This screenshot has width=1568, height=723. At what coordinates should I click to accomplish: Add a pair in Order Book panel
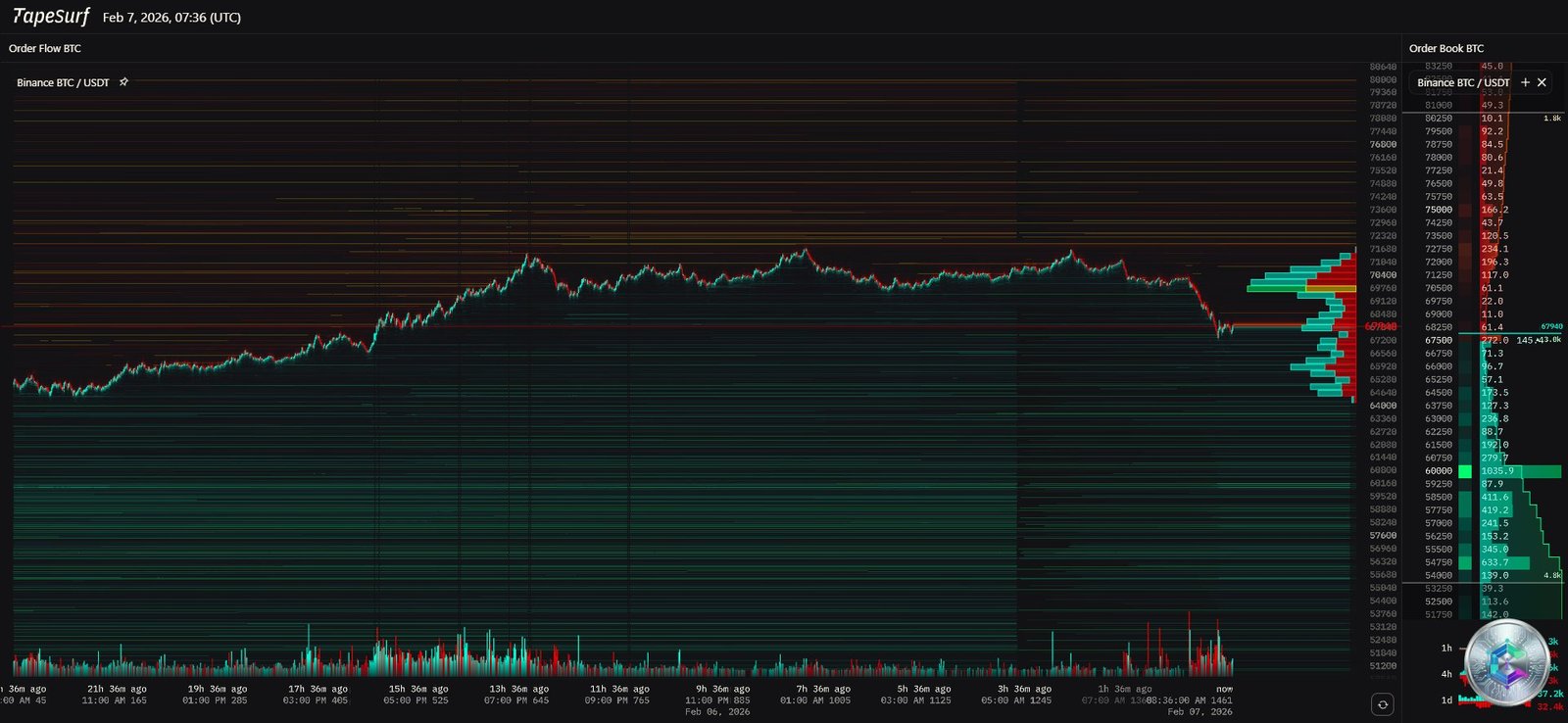coord(1525,82)
